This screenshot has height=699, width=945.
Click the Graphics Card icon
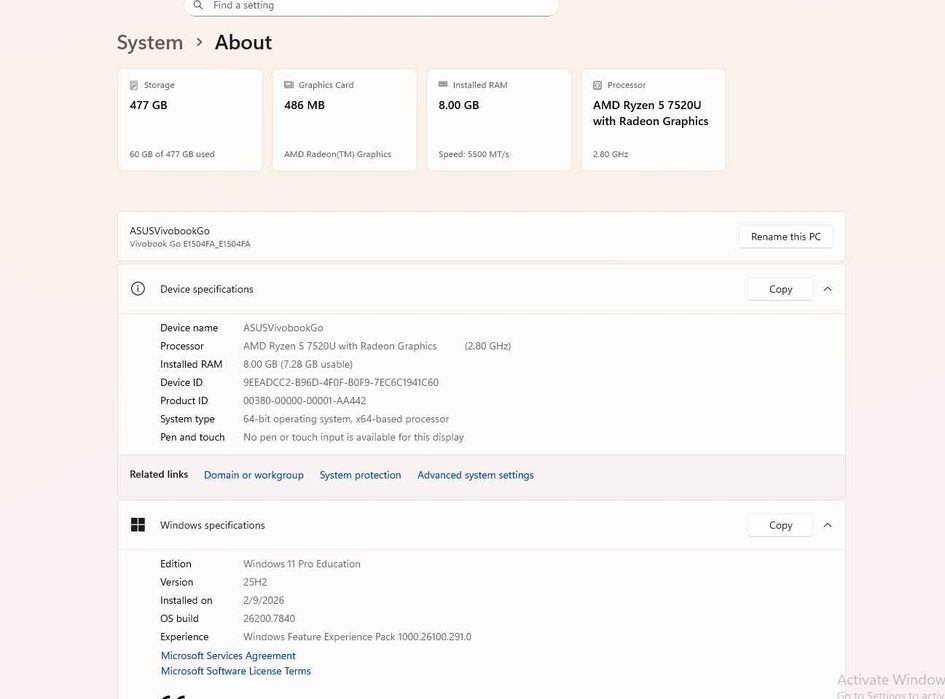point(289,85)
